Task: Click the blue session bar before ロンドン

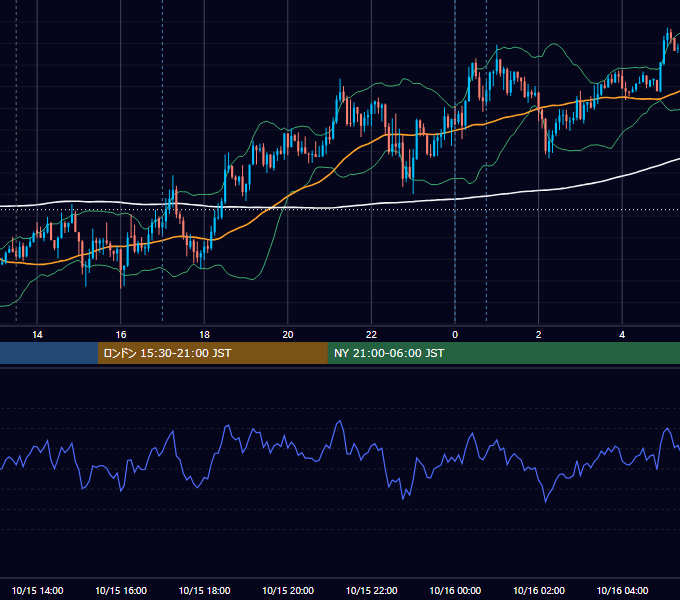Action: pos(49,353)
